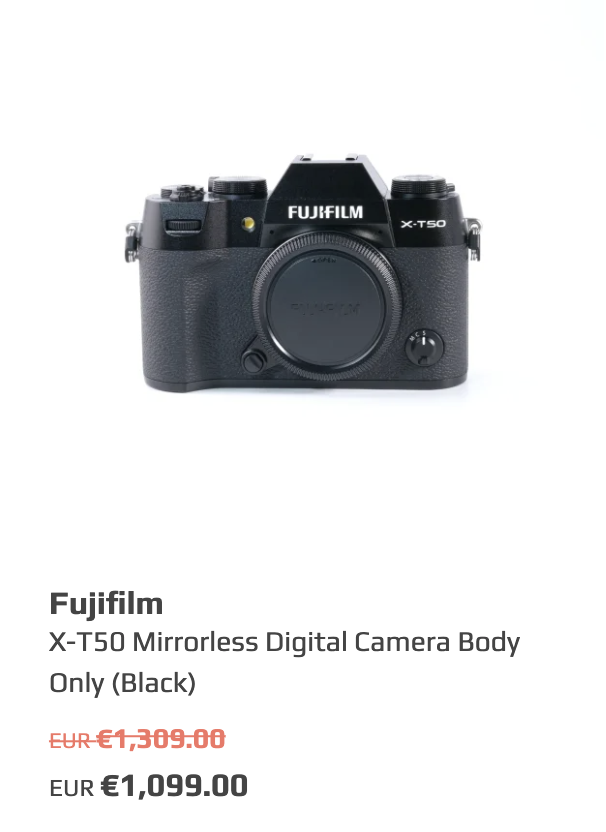The width and height of the screenshot is (606, 832).
Task: Click the EUR label before the sale price
Action: coord(72,788)
